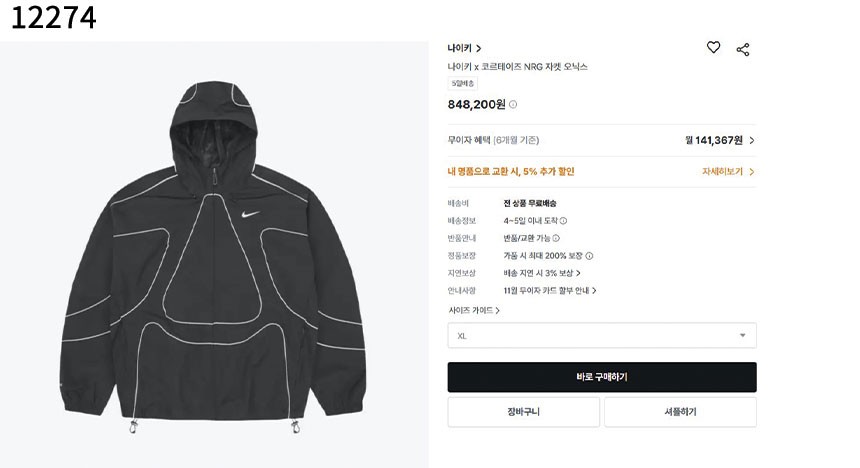Viewport: 860px width, 468px height.
Task: Click the info icon beside 848,200원 price
Action: click(x=513, y=104)
